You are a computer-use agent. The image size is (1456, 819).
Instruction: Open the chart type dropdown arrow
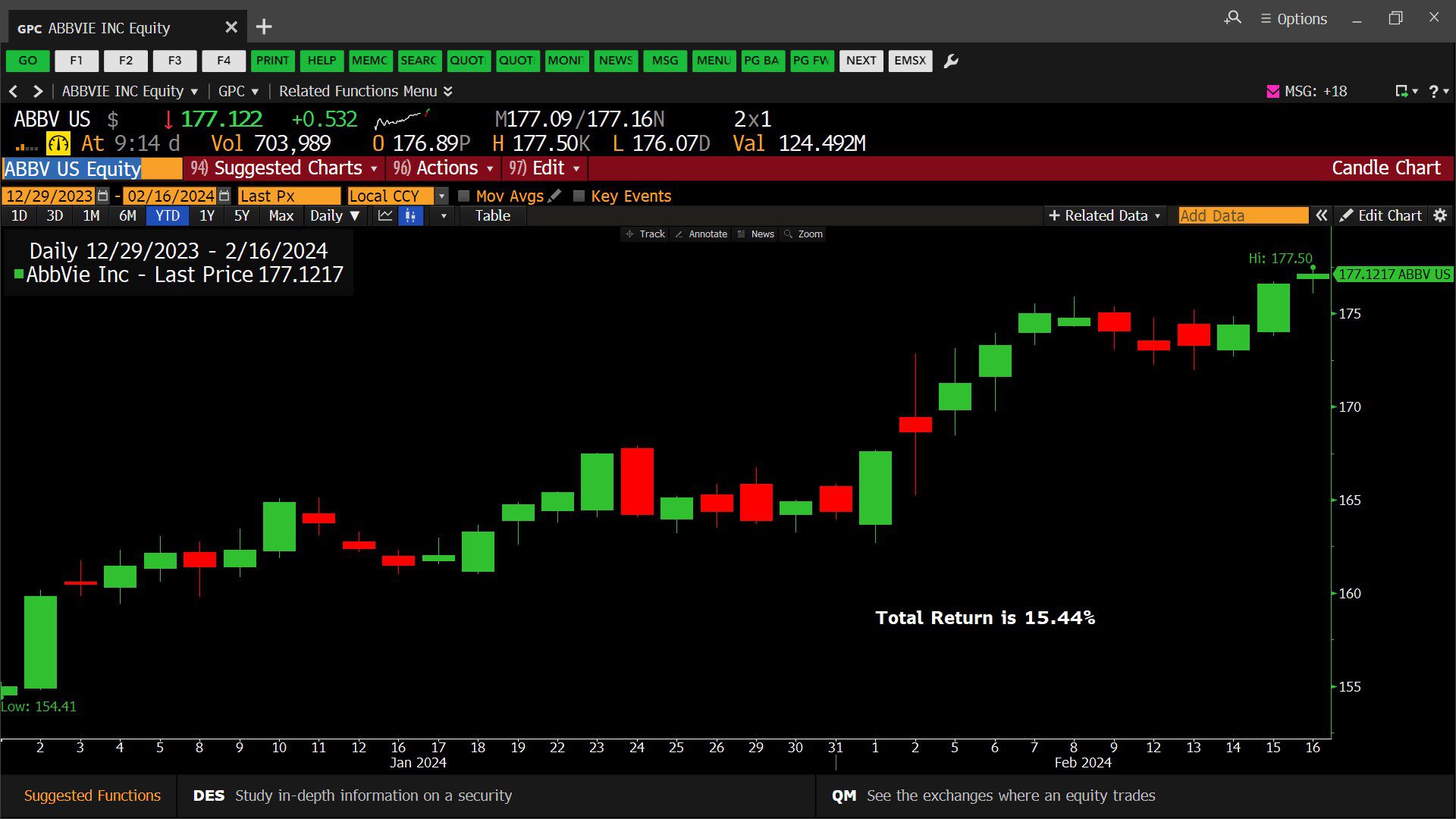(443, 215)
